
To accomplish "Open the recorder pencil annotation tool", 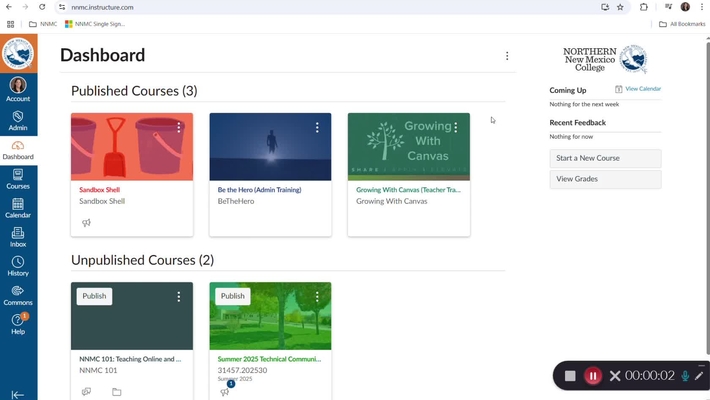I will pos(699,376).
